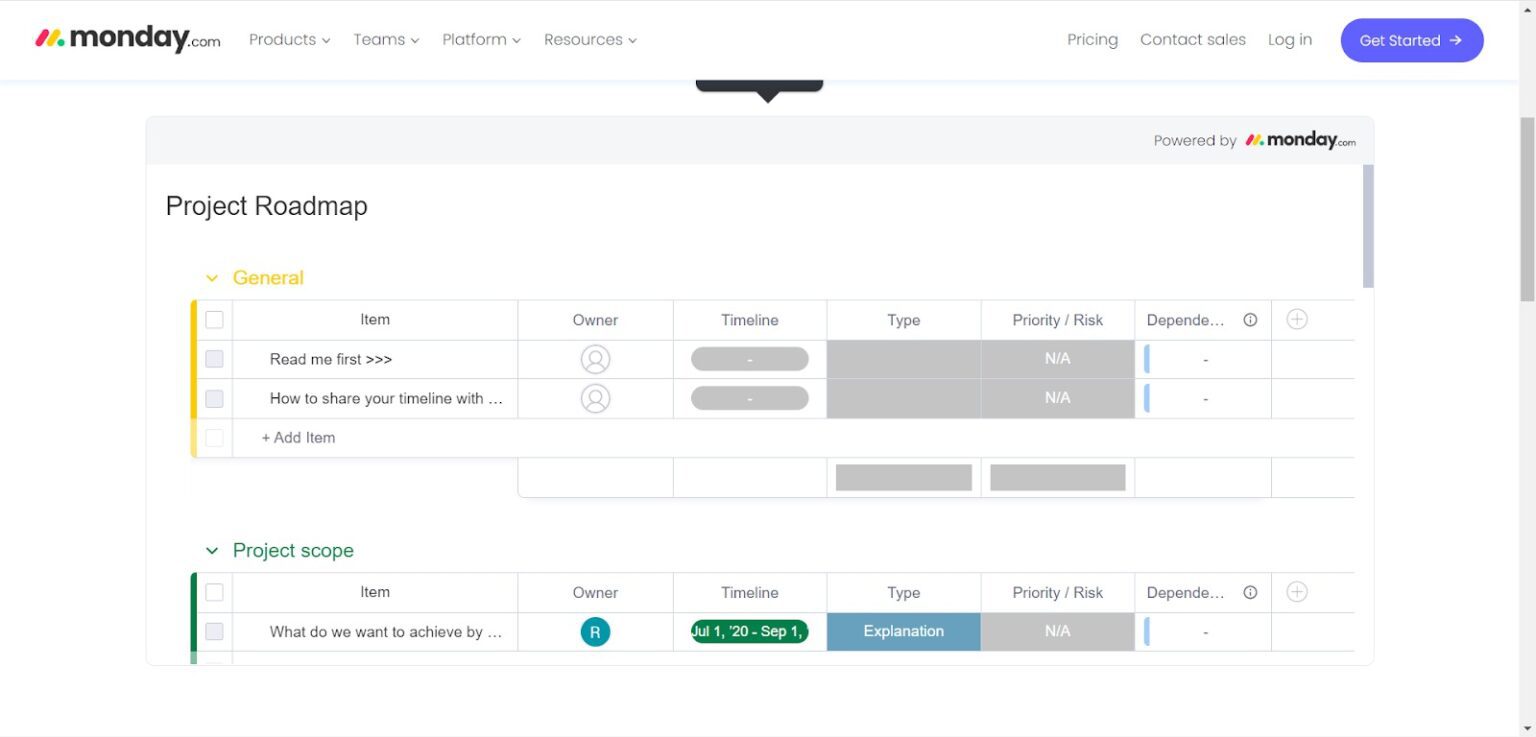
Task: Toggle the select-all checkbox in Project scope
Action: click(x=214, y=592)
